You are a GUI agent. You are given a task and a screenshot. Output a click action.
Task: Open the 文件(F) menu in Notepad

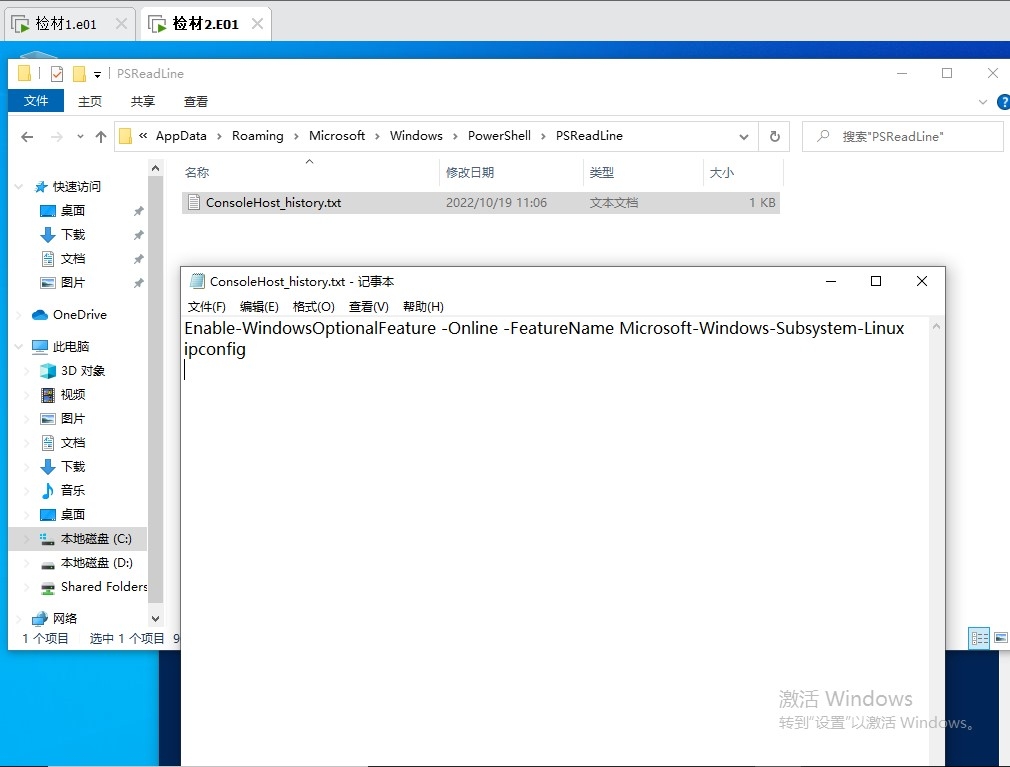pyautogui.click(x=207, y=307)
